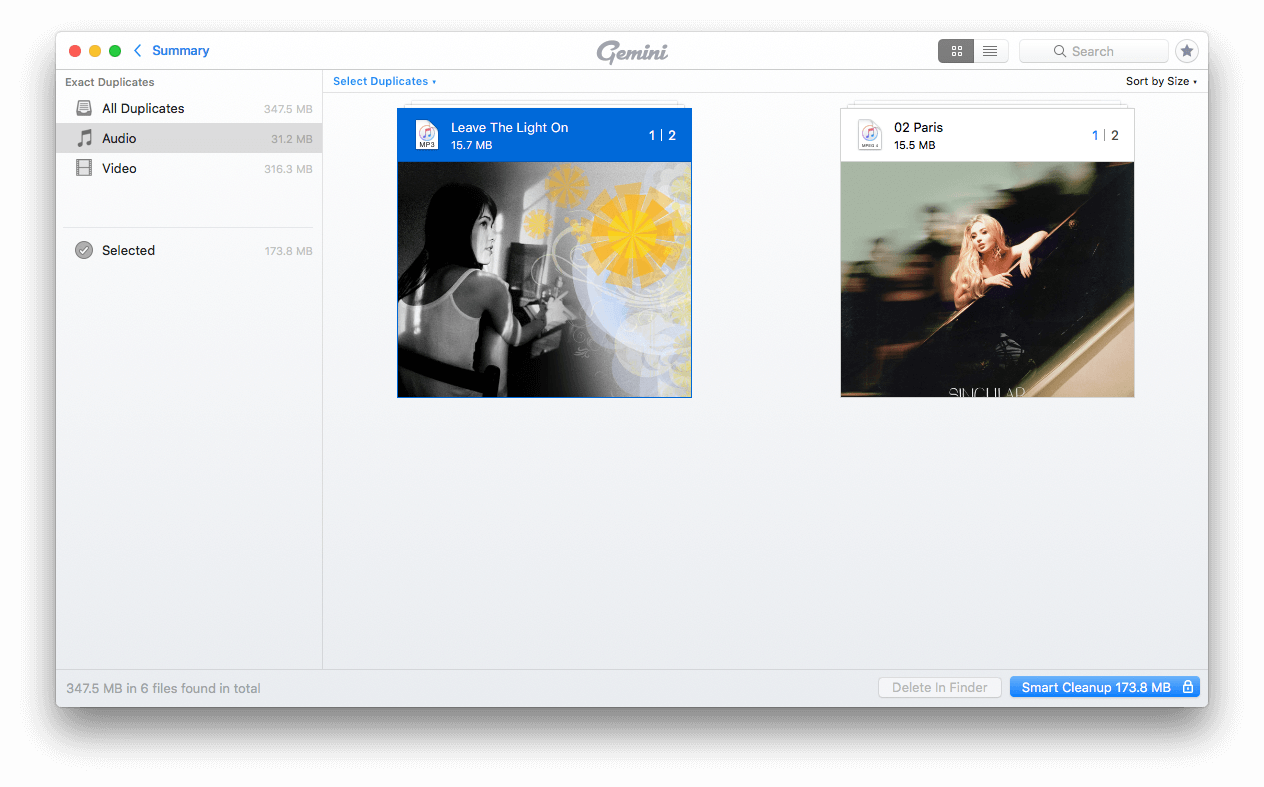Screen dimensions: 1264x787
Task: Click the status text 347.5 MB in 6 files
Action: (x=163, y=688)
